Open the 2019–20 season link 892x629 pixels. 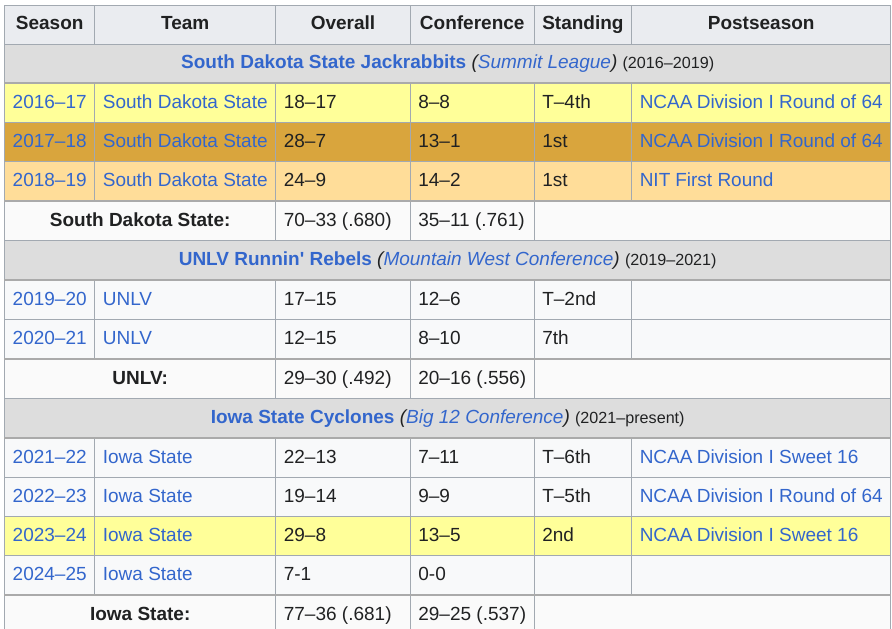click(x=49, y=299)
